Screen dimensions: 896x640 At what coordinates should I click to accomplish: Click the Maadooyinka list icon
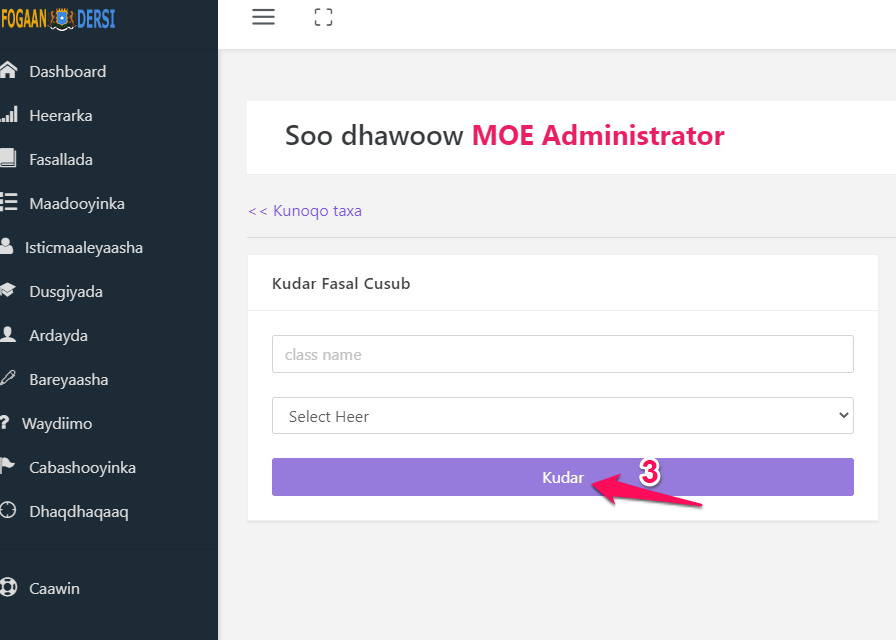click(9, 202)
